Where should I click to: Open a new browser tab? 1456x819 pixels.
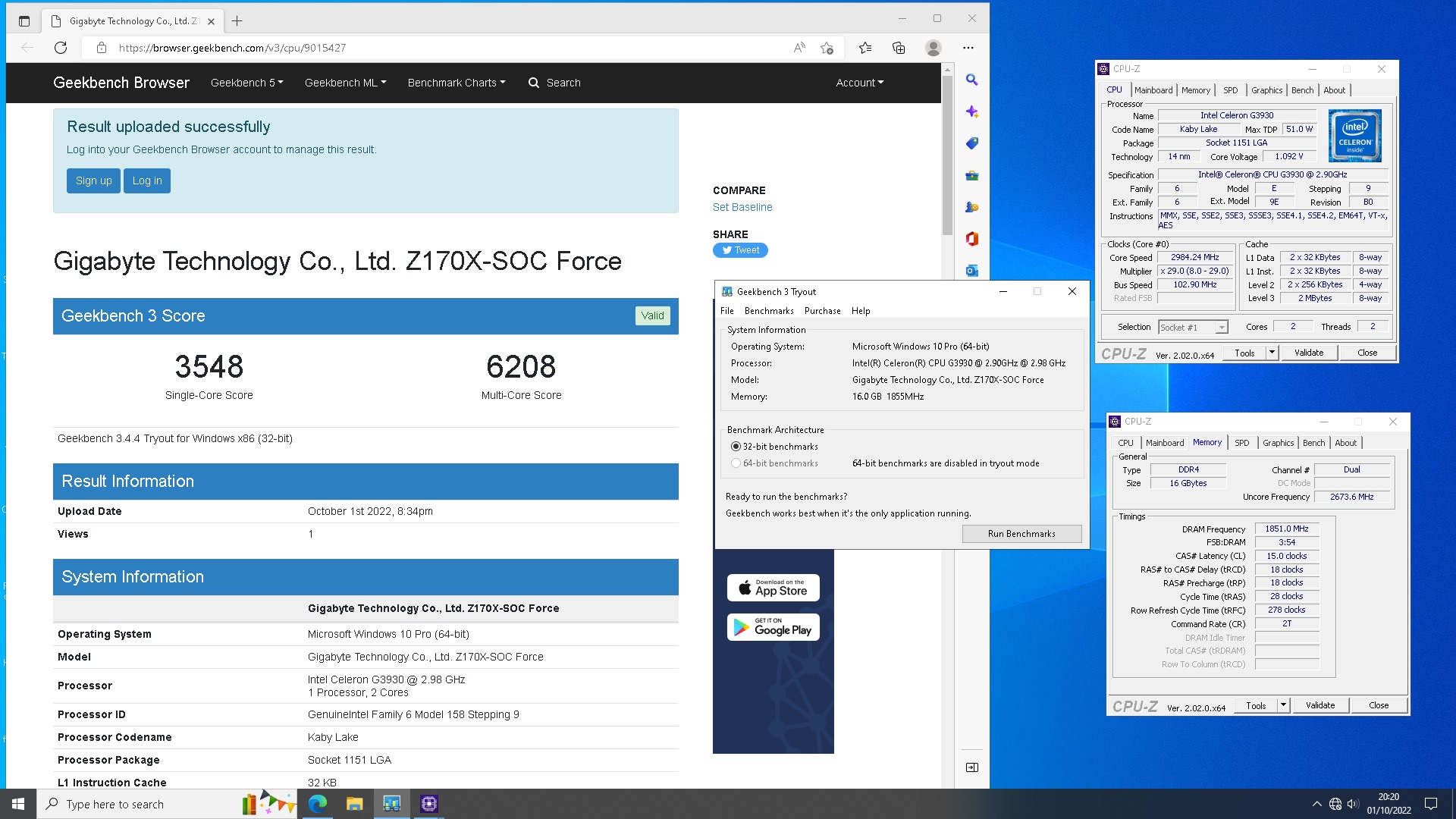(x=237, y=21)
